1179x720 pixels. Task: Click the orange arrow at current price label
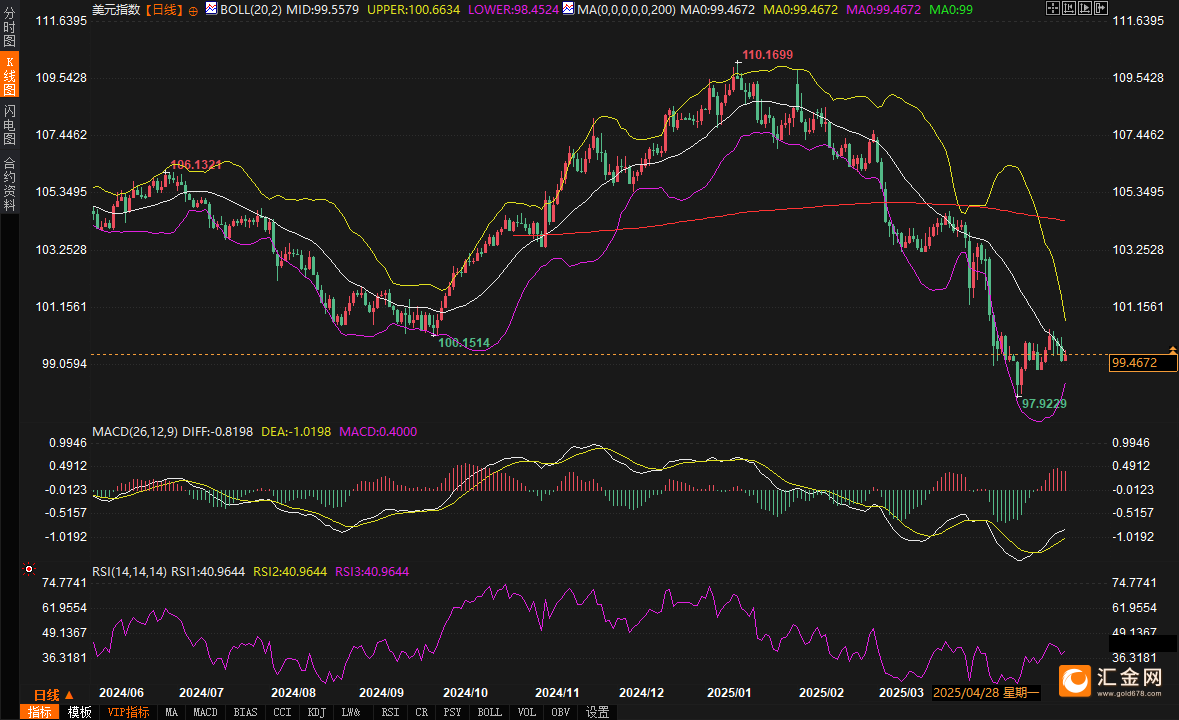pyautogui.click(x=1172, y=351)
